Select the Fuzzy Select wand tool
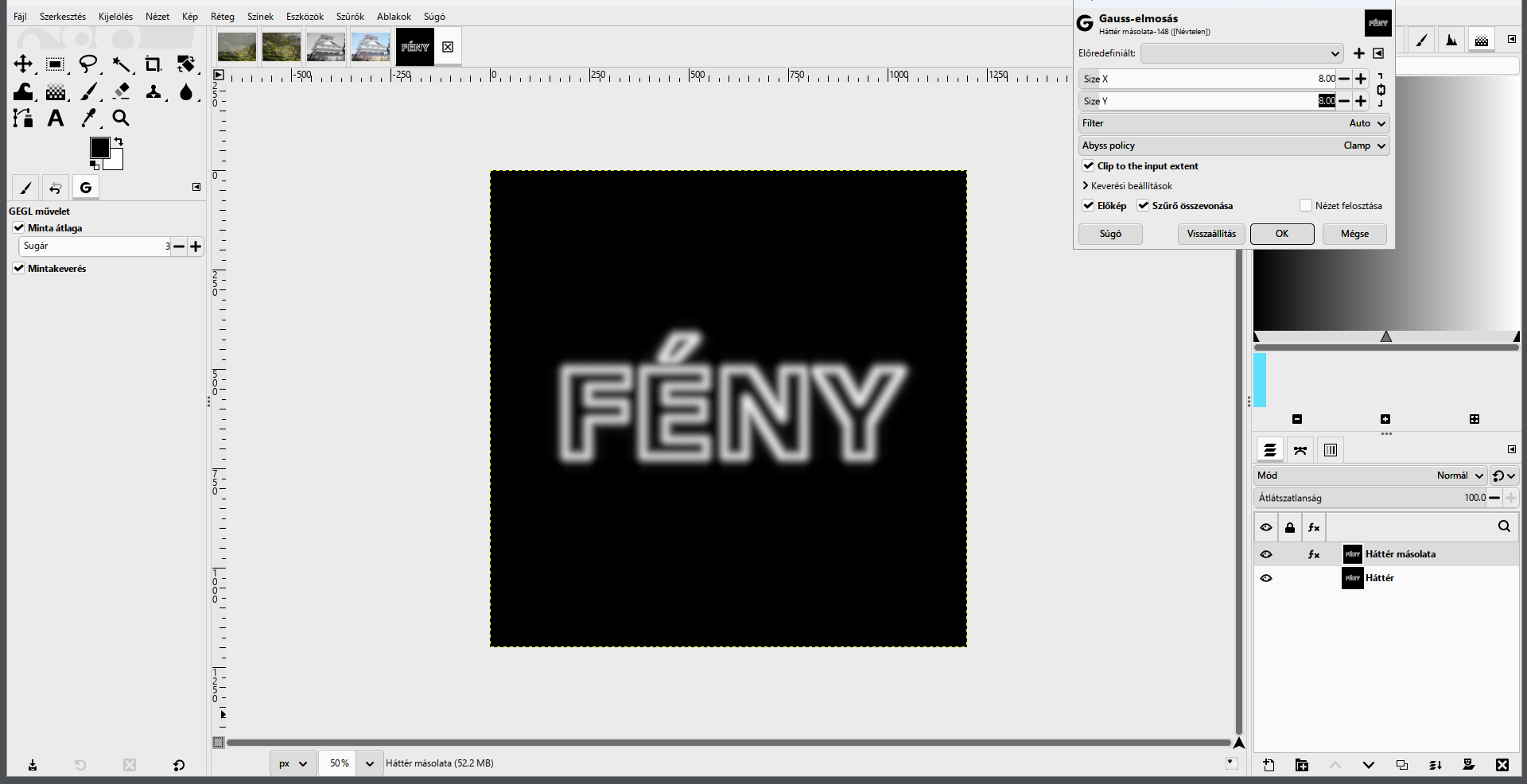1527x784 pixels. coord(121,64)
